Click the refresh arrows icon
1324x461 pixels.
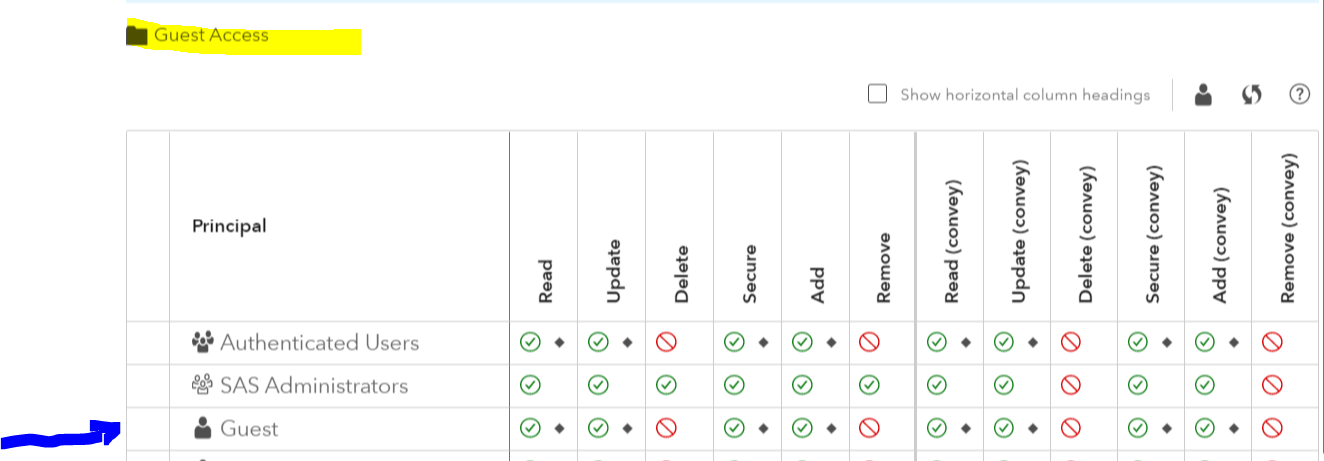pyautogui.click(x=1251, y=95)
